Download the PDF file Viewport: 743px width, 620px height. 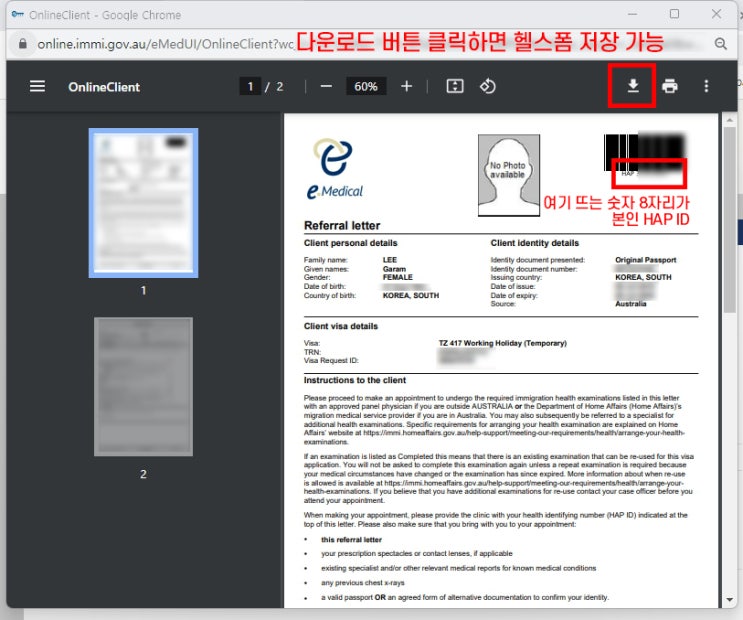(x=633, y=86)
